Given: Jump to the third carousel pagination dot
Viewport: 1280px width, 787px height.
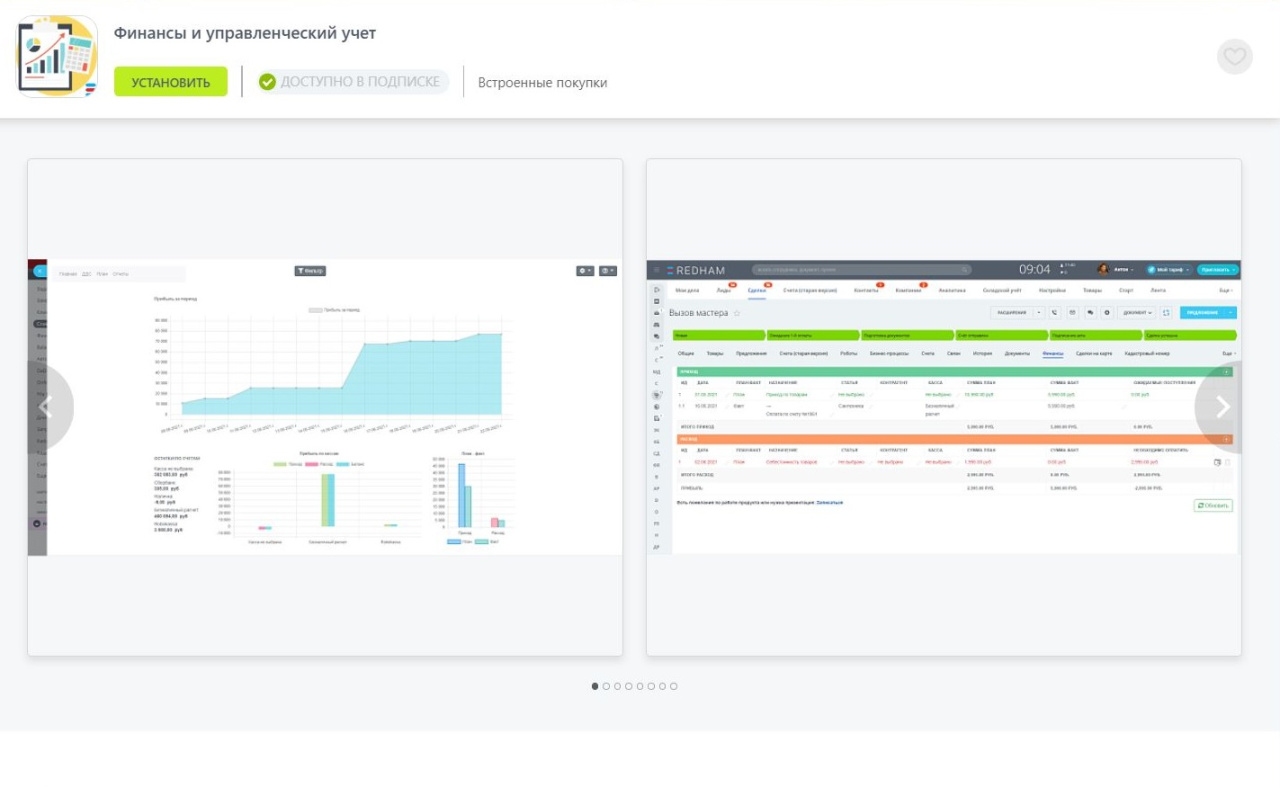Looking at the screenshot, I should click(617, 686).
